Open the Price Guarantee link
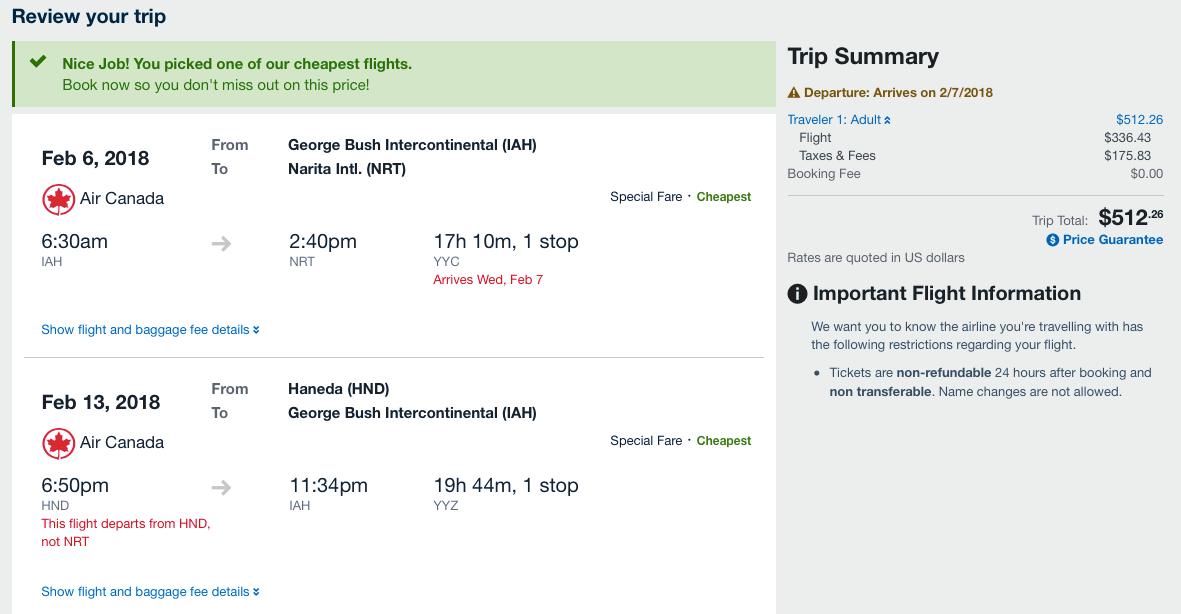Image resolution: width=1181 pixels, height=614 pixels. click(x=1112, y=240)
